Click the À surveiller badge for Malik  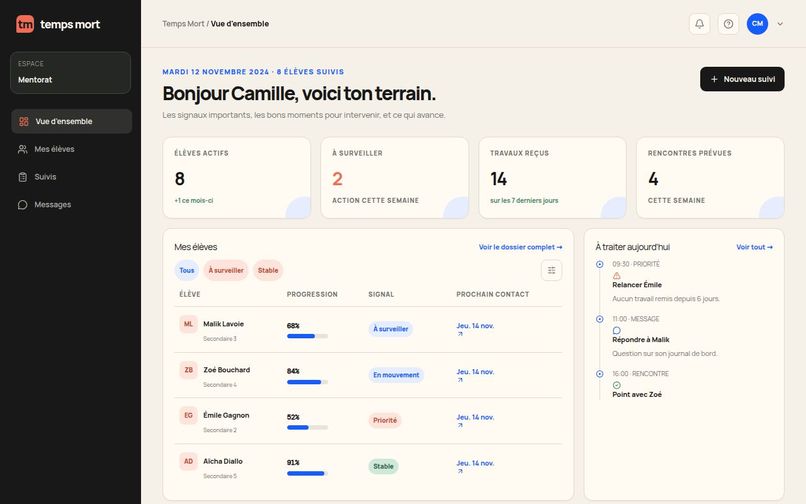coord(391,329)
